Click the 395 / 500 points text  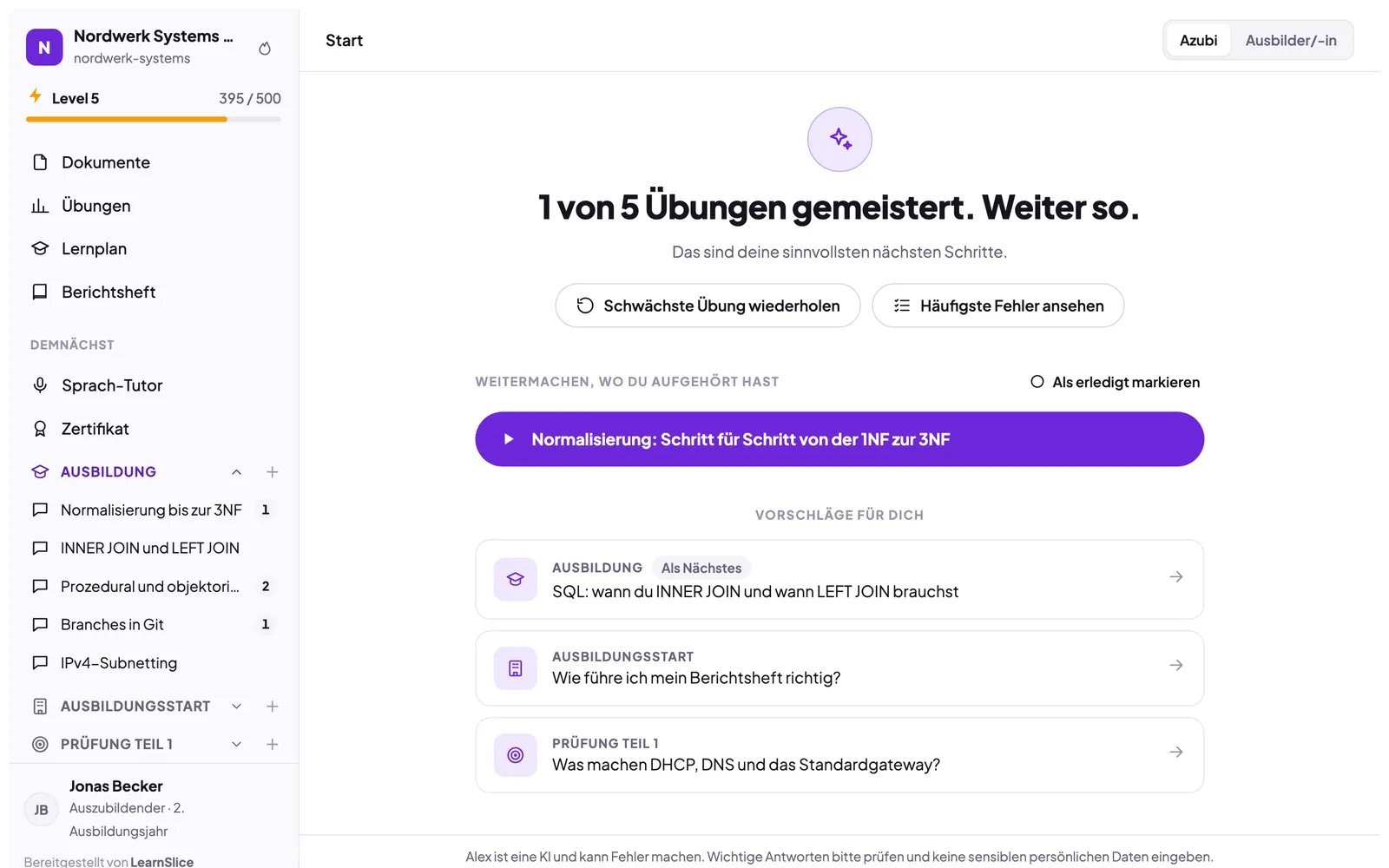pos(250,98)
